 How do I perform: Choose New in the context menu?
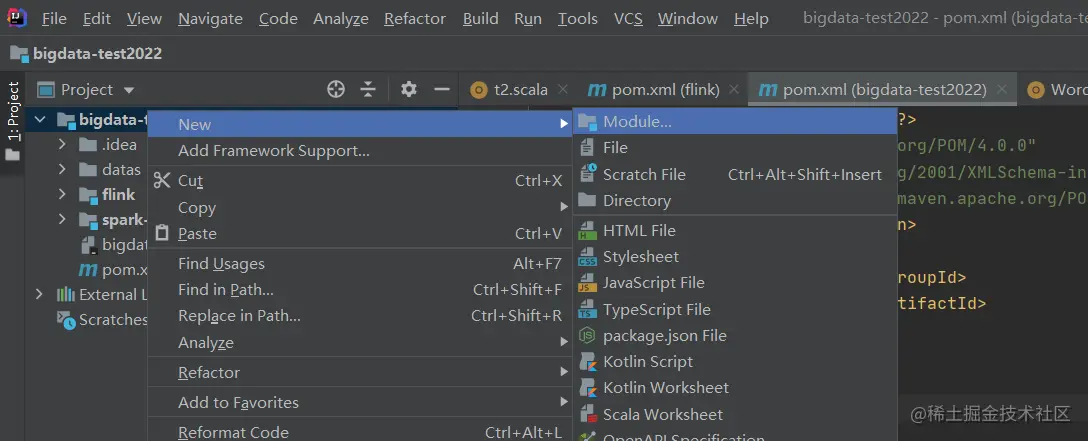coord(360,124)
